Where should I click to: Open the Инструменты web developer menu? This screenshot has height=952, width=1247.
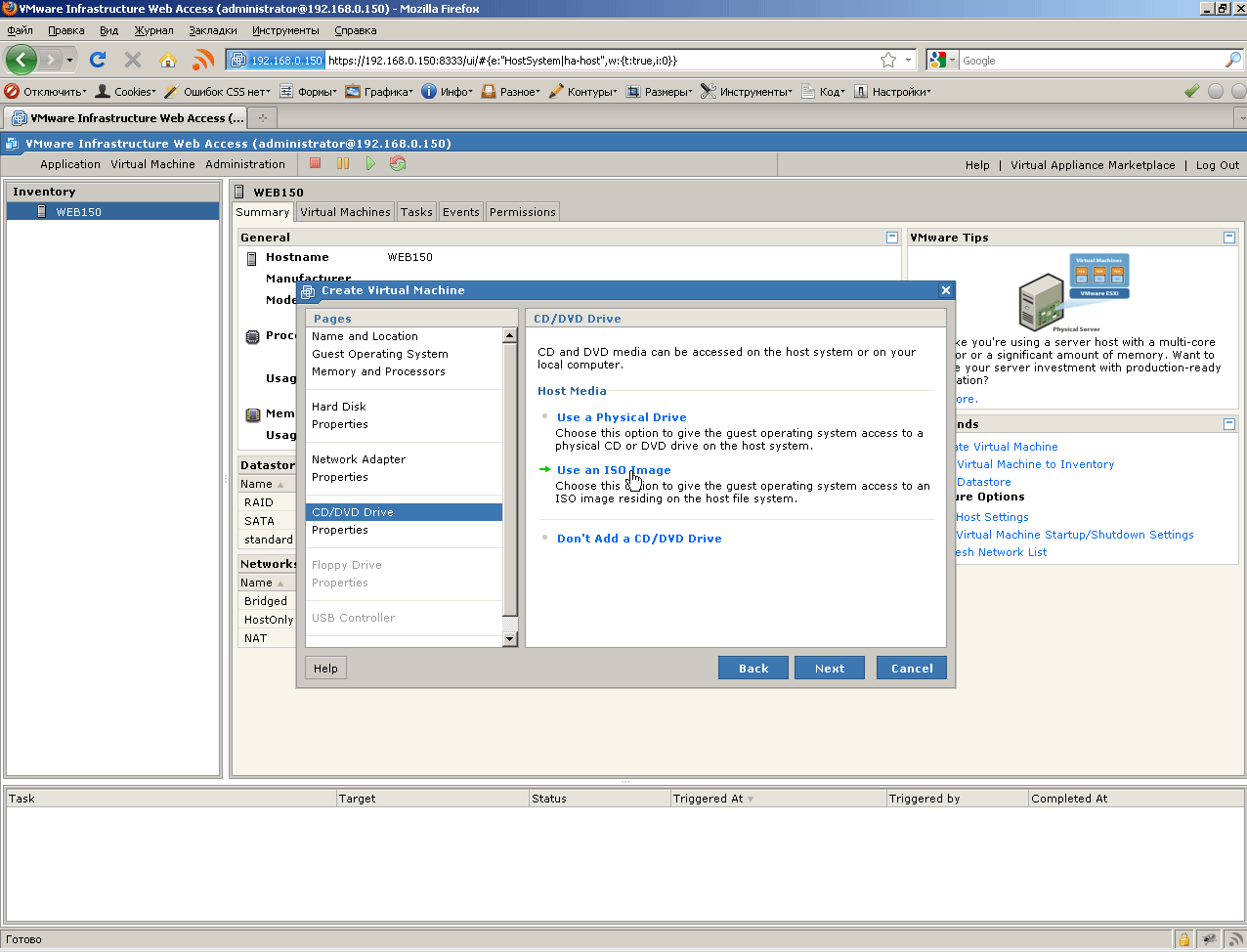[x=747, y=91]
